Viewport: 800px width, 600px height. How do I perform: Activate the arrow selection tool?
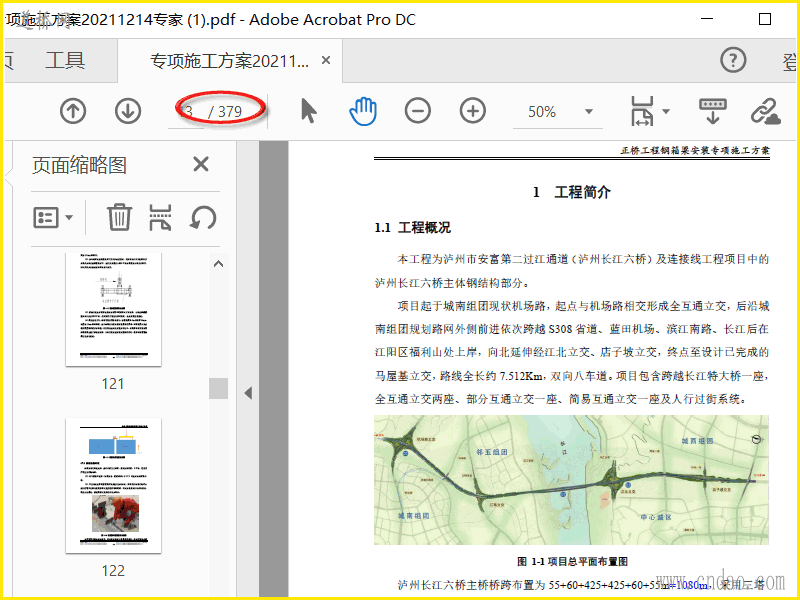click(x=308, y=111)
